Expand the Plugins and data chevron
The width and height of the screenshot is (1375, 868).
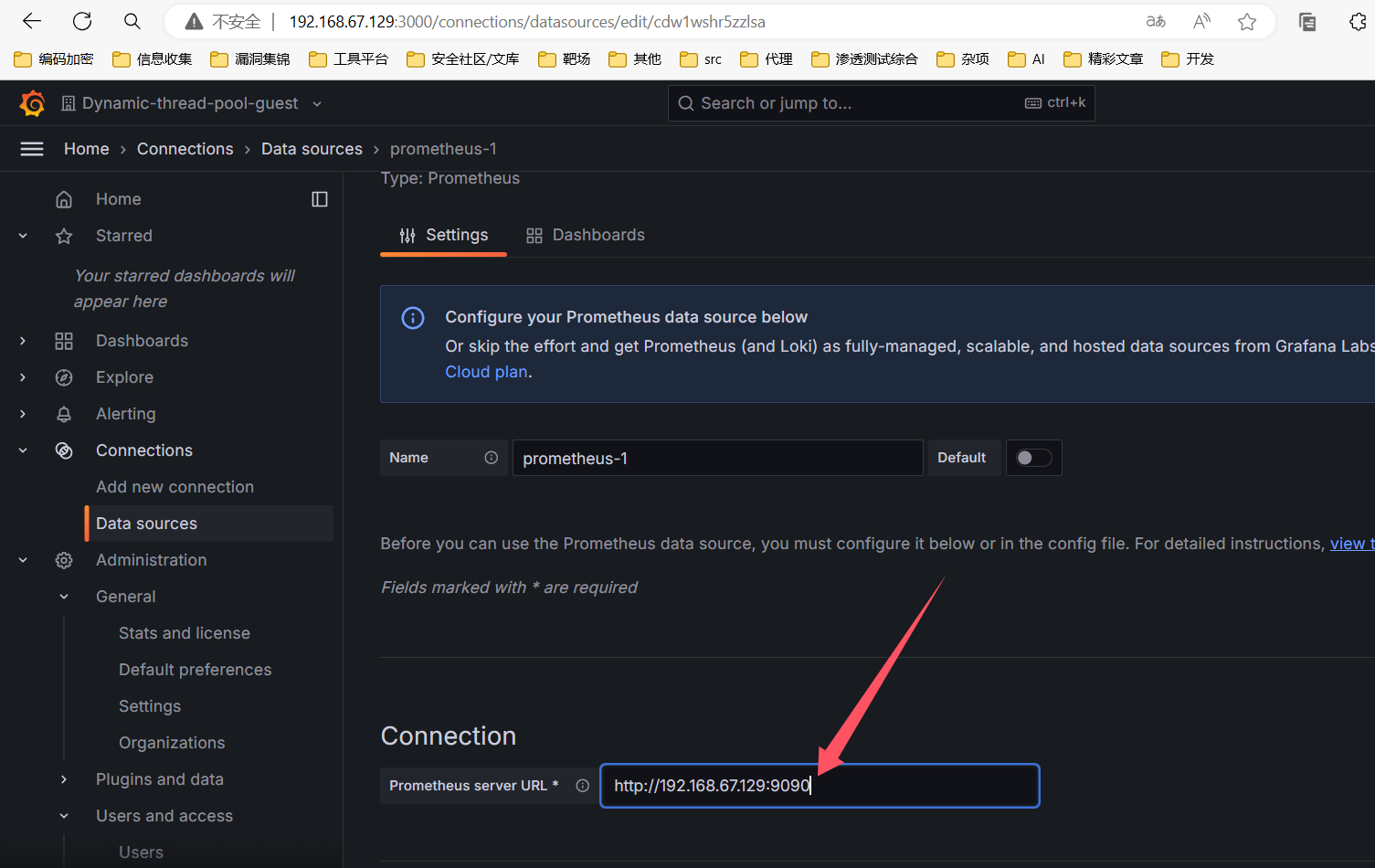[64, 779]
